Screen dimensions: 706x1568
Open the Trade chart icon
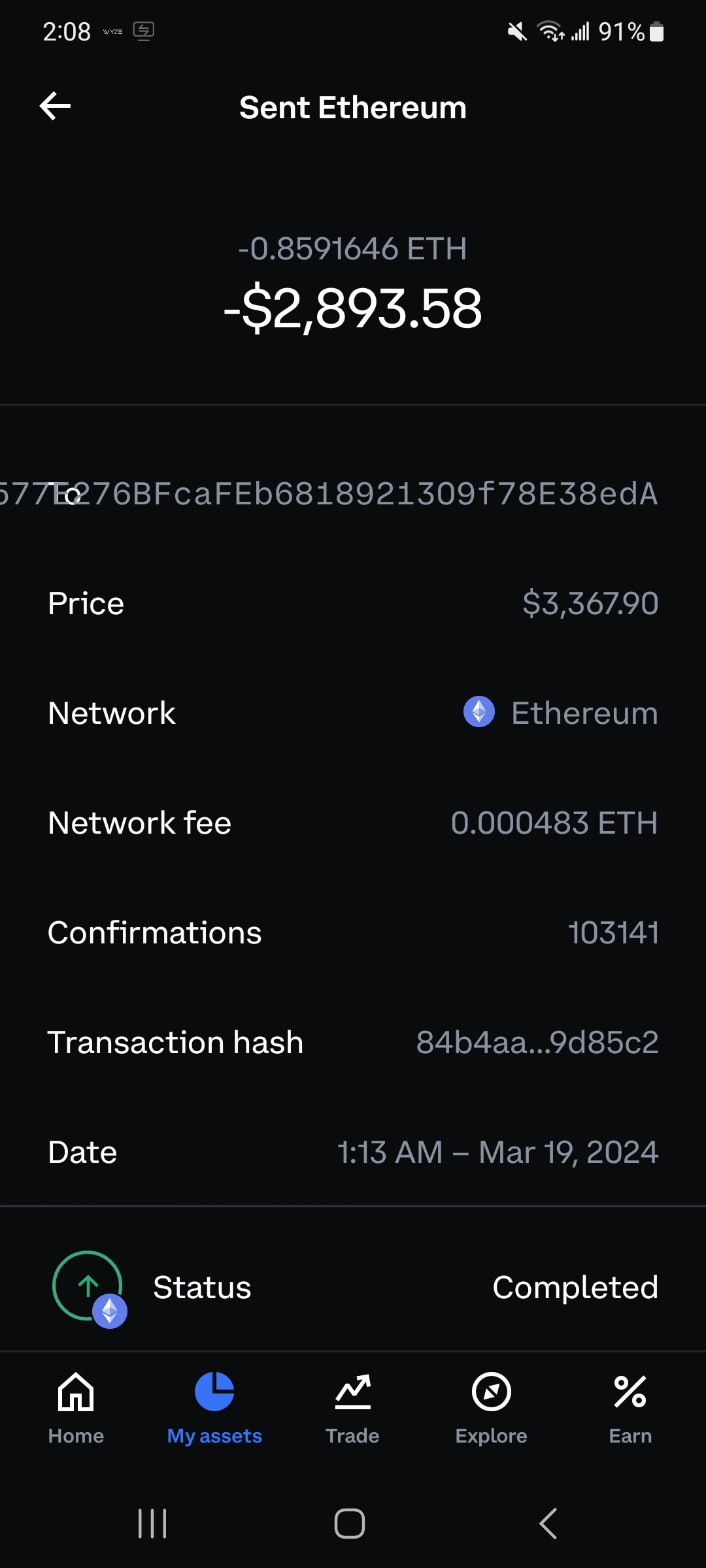click(353, 1392)
